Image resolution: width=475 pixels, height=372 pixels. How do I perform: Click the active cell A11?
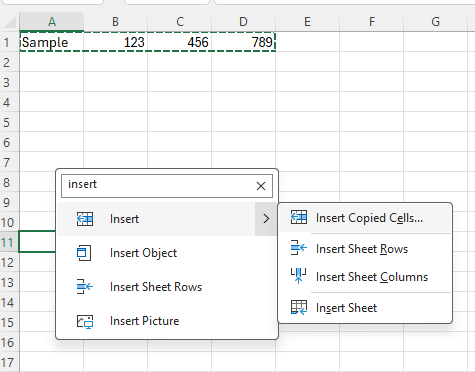37,242
